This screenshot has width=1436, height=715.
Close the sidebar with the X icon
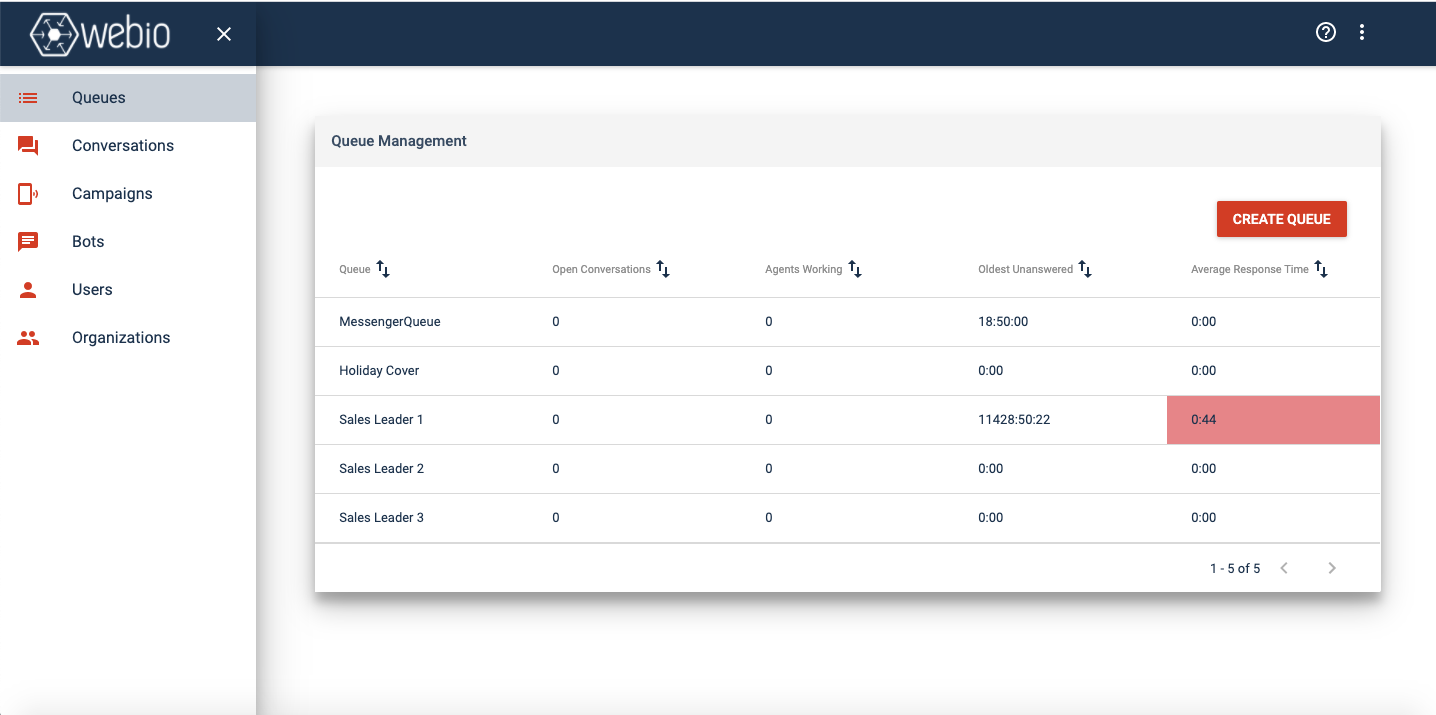tap(224, 34)
